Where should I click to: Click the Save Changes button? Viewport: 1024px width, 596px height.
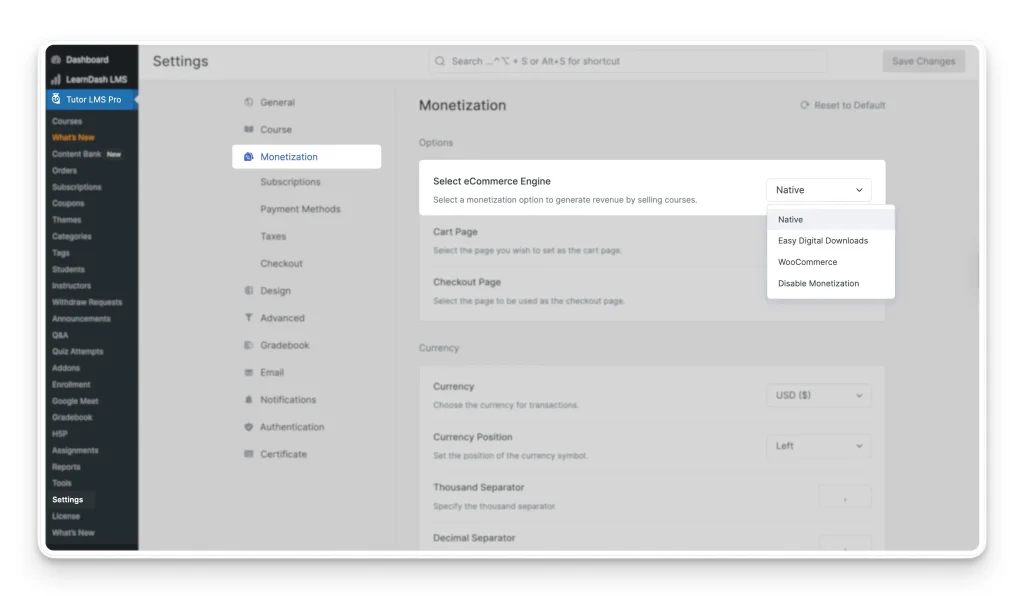(923, 61)
